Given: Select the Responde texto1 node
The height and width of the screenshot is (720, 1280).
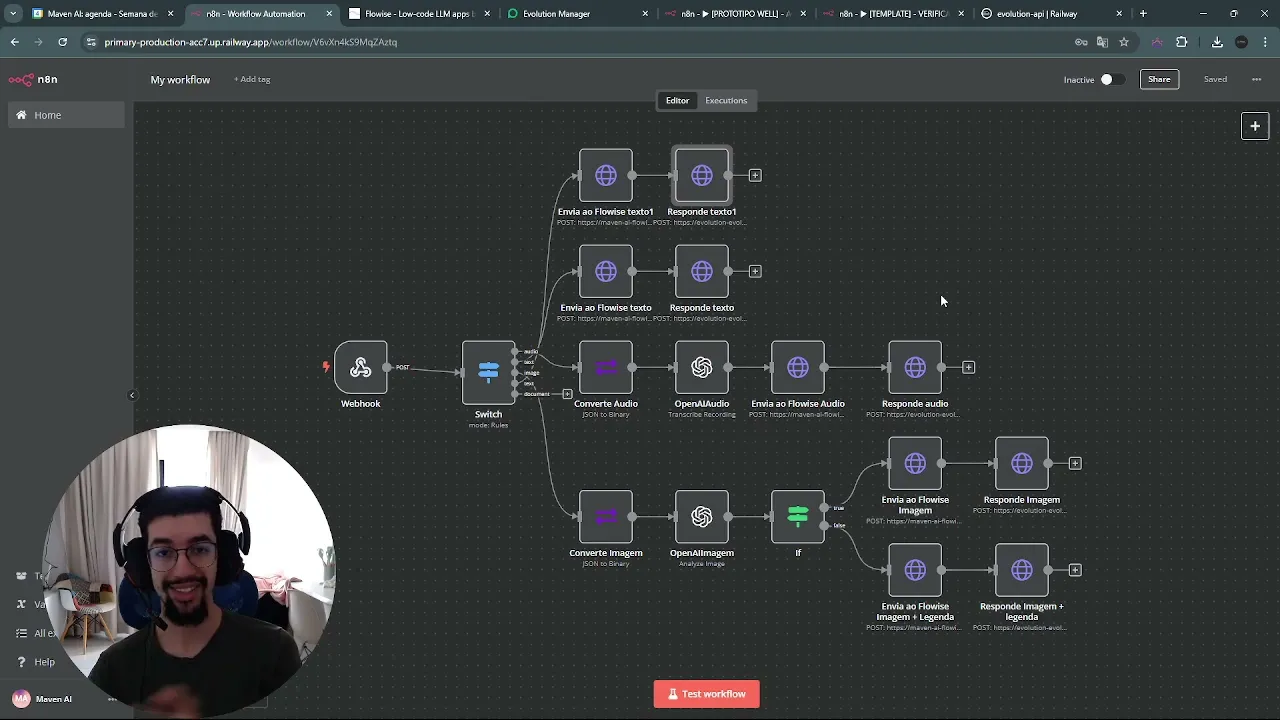Looking at the screenshot, I should pyautogui.click(x=702, y=175).
